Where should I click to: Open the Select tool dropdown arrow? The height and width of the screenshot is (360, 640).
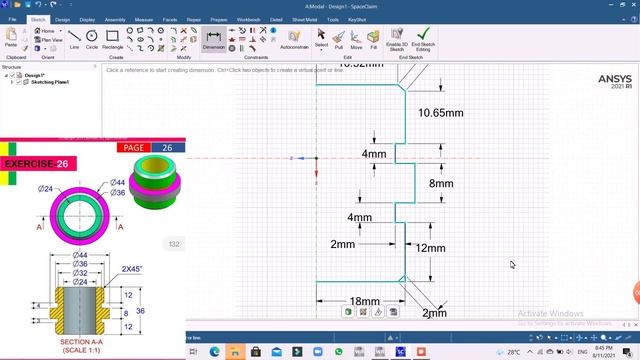pyautogui.click(x=321, y=50)
